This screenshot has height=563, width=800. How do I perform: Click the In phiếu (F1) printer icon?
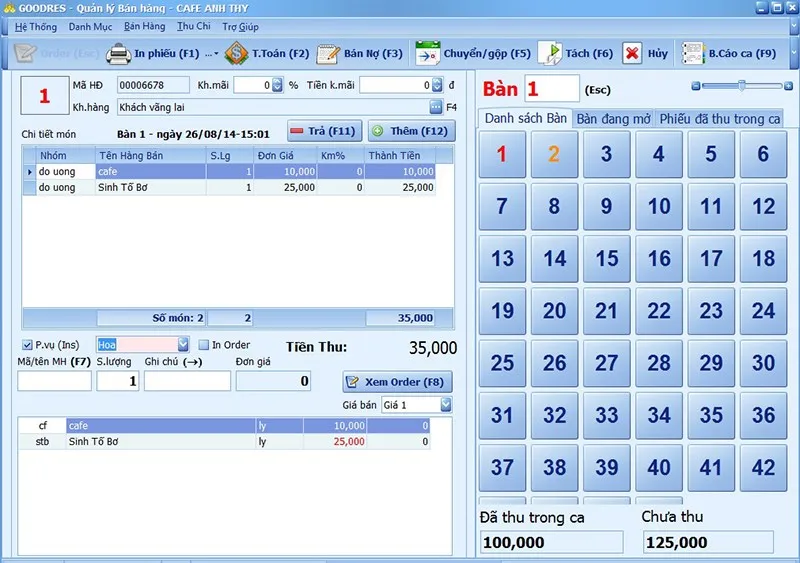coord(119,53)
